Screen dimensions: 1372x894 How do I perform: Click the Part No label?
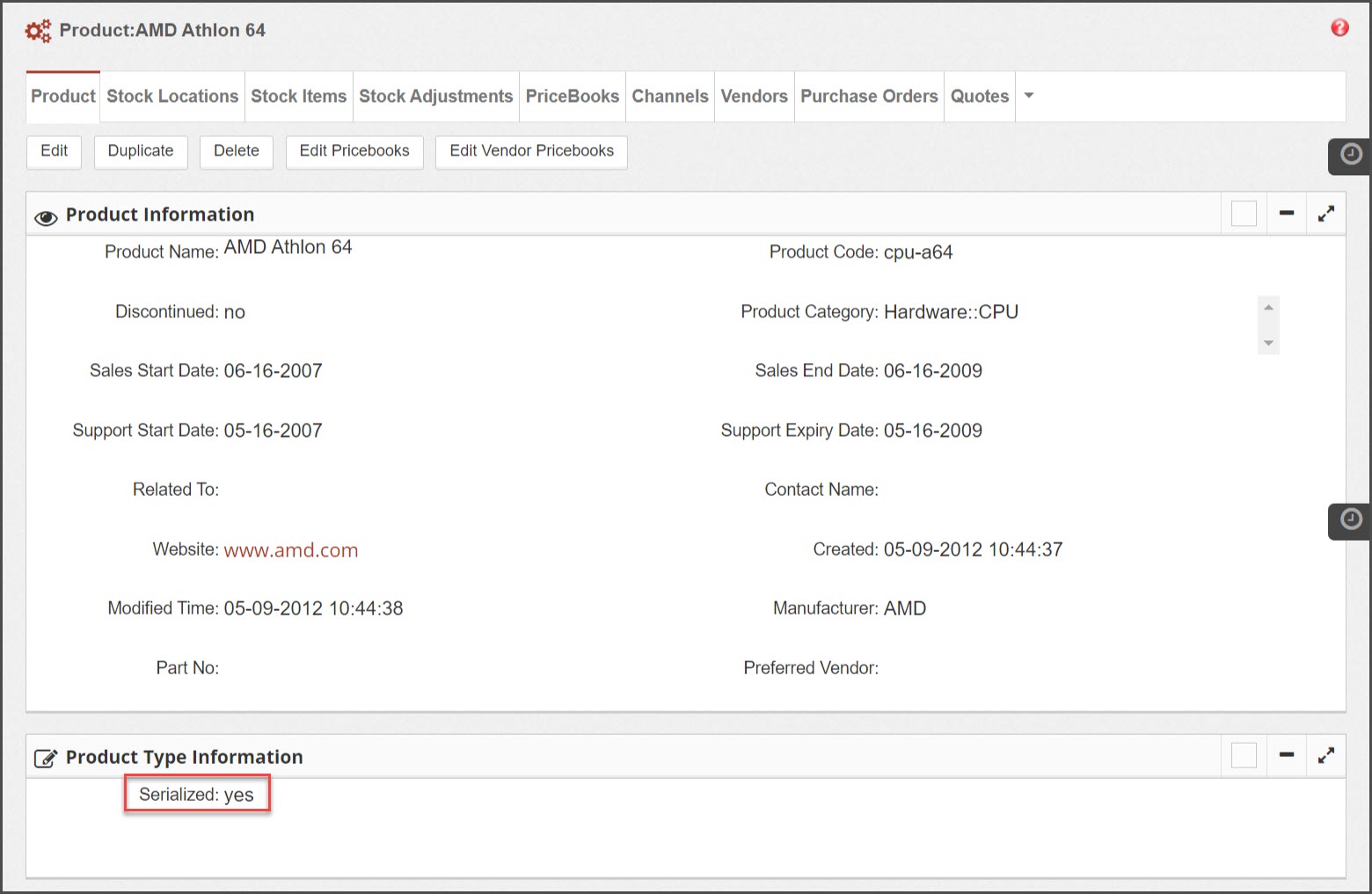pos(187,668)
